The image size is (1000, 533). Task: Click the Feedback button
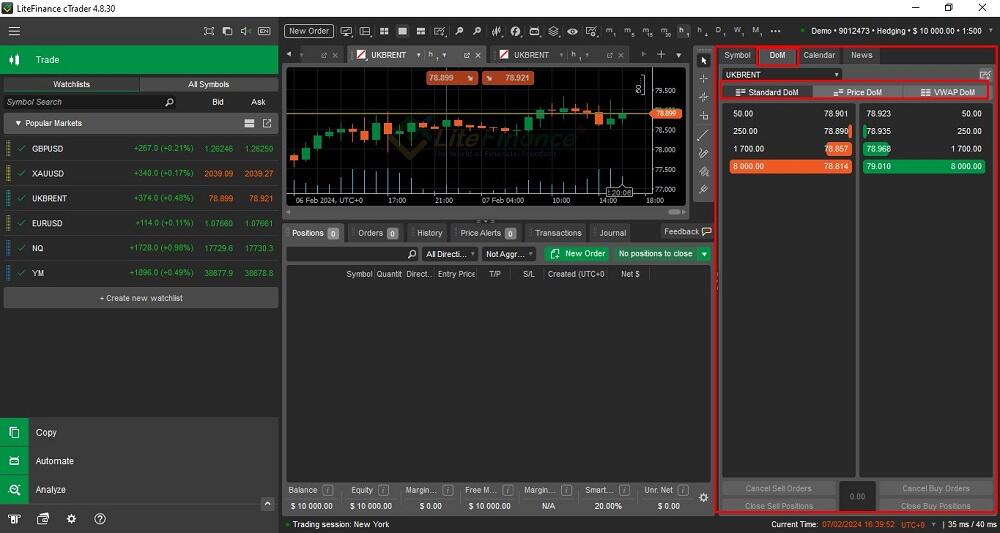[x=688, y=232]
